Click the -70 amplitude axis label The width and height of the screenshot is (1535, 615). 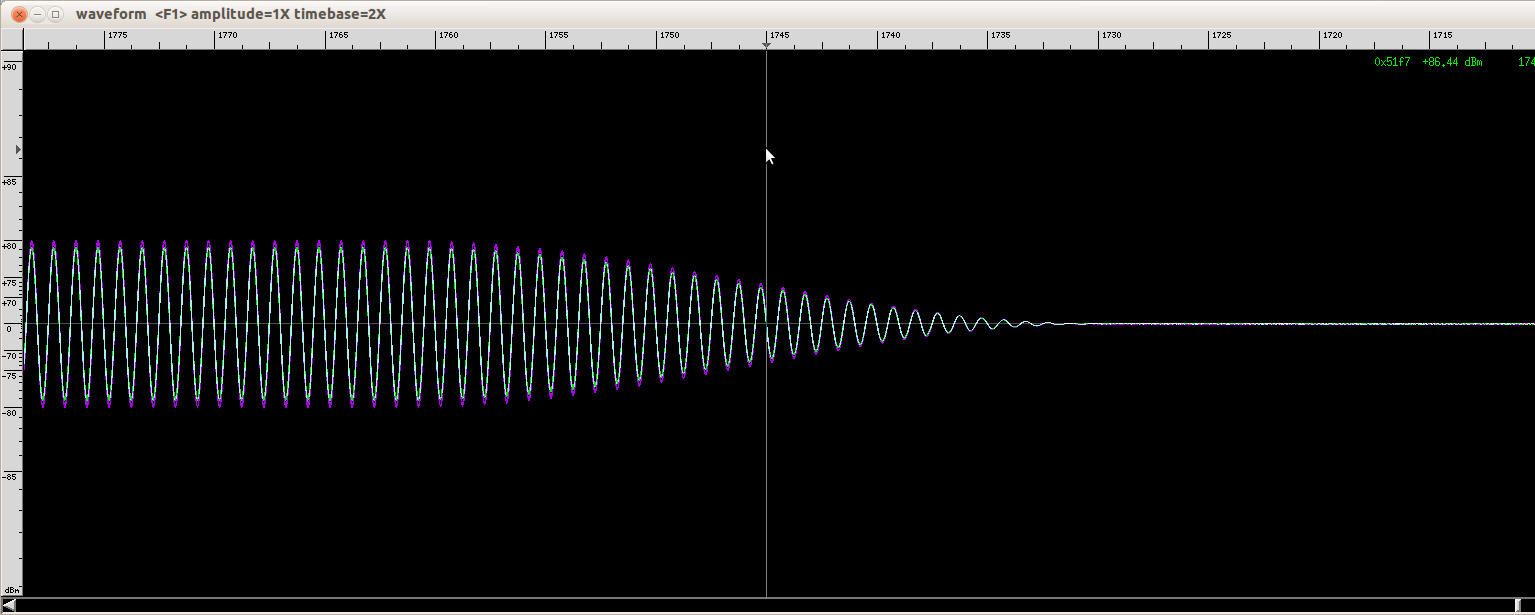[x=10, y=355]
